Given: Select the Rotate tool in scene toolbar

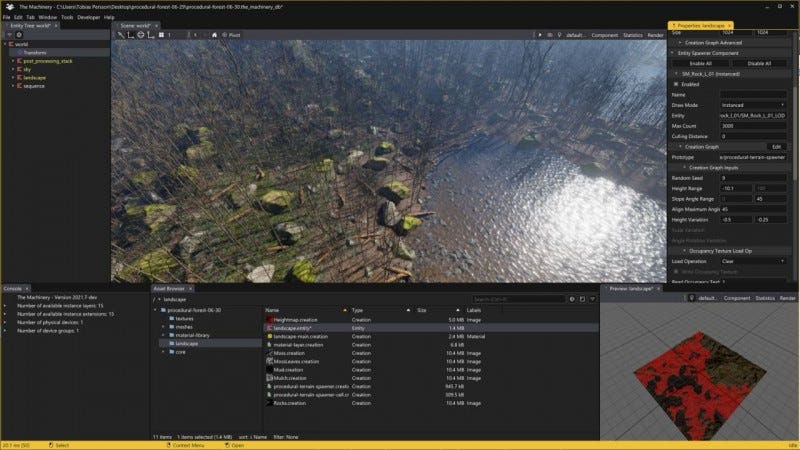Looking at the screenshot, I should coord(141,35).
